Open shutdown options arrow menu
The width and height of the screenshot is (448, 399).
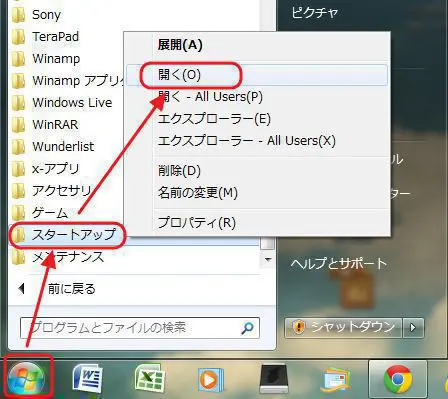click(413, 328)
